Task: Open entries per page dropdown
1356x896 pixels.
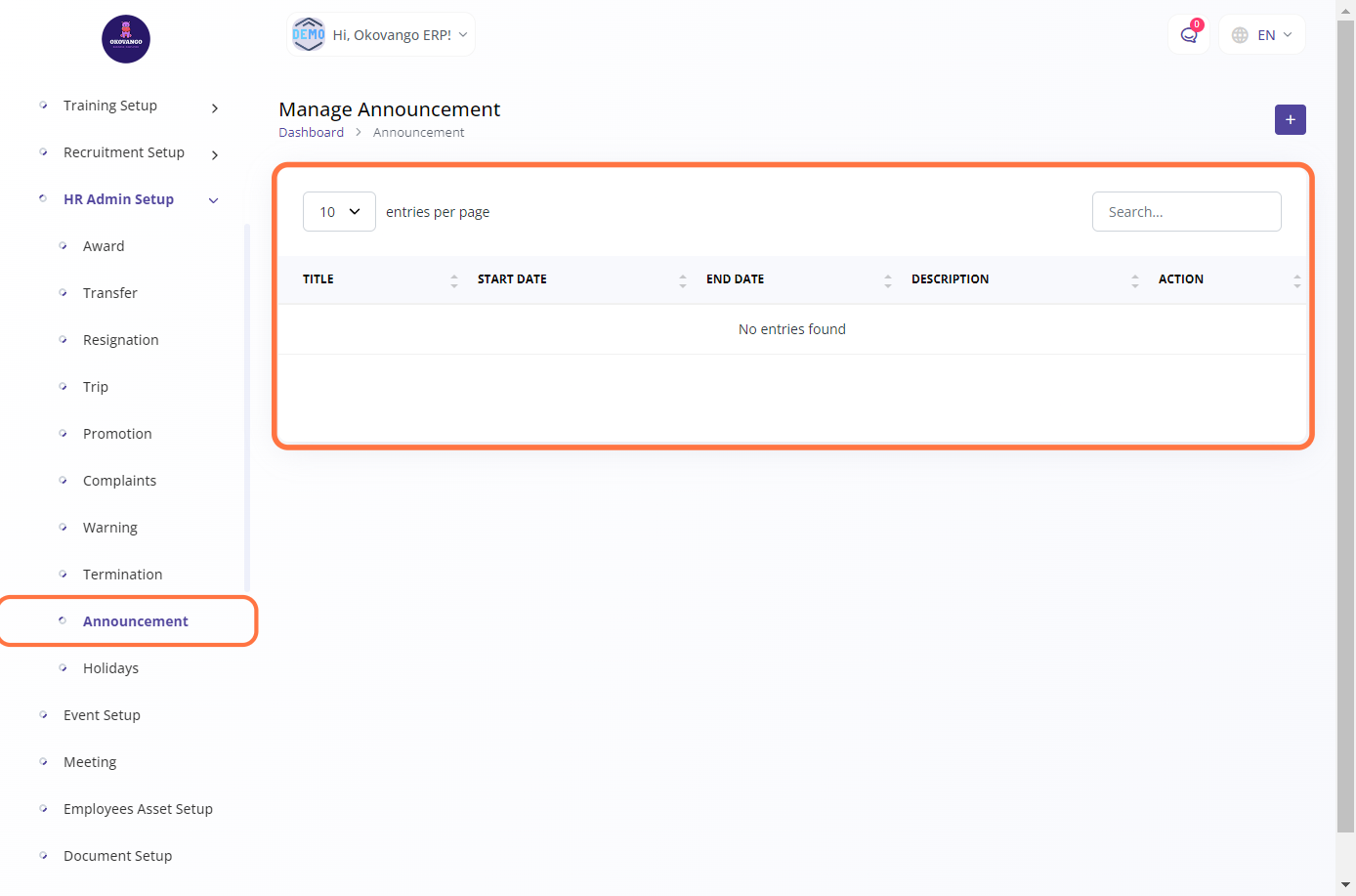Action: (339, 212)
